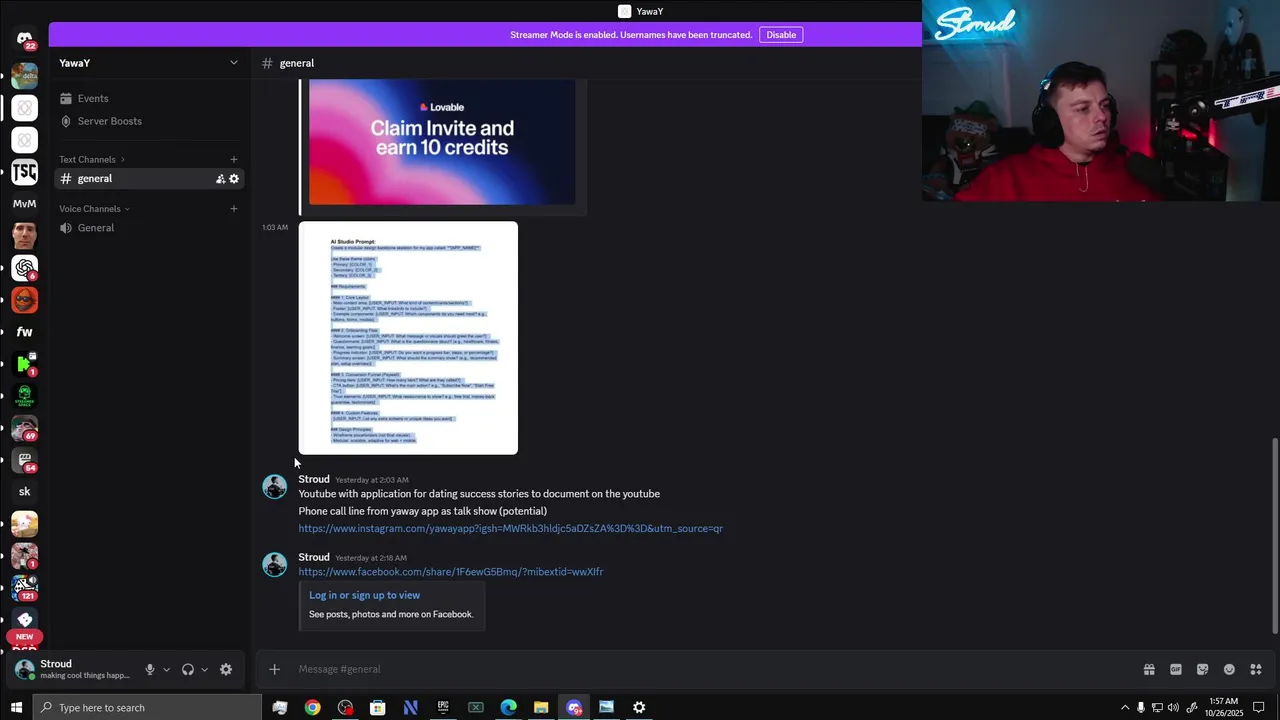Join the General voice channel
Screen dimensions: 1280x720
150,228
